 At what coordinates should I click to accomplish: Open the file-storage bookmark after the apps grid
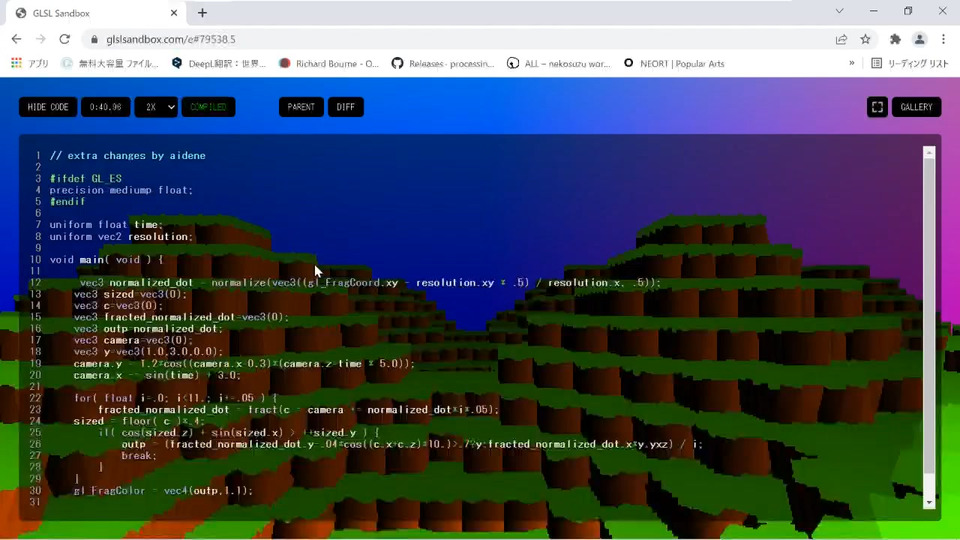tap(110, 63)
